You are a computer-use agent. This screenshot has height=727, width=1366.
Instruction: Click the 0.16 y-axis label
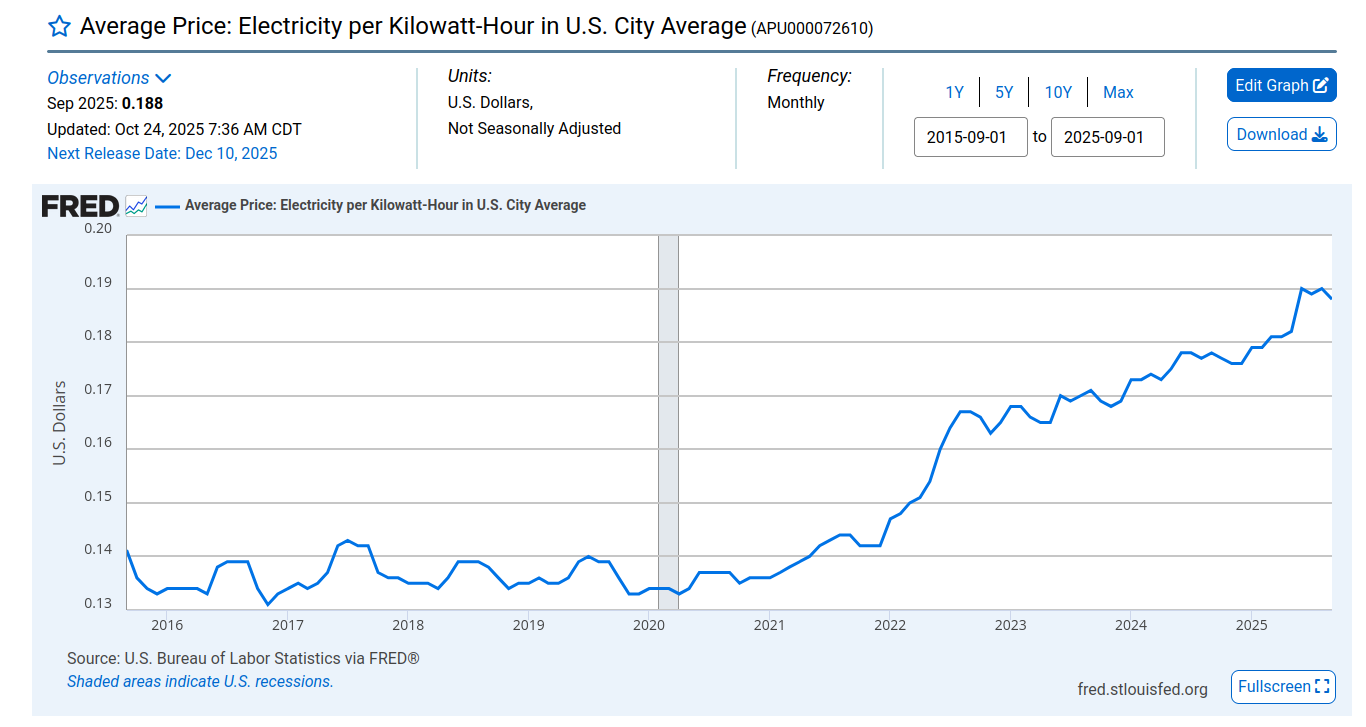pos(98,442)
